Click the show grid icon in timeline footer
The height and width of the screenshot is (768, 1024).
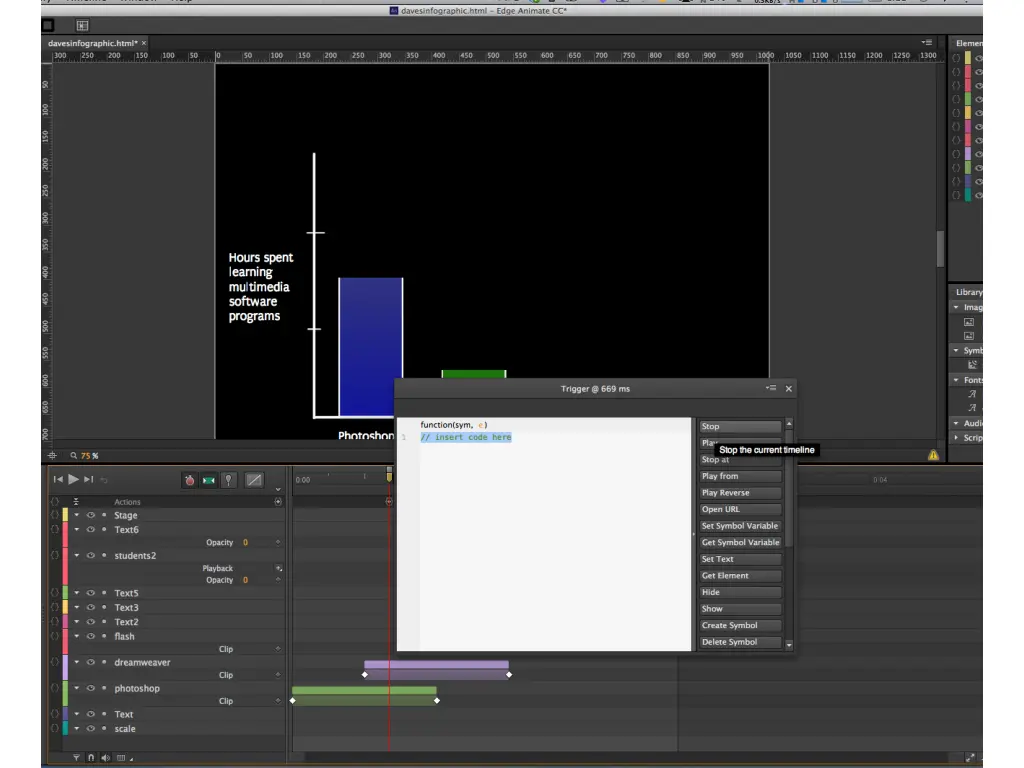pyautogui.click(x=121, y=758)
